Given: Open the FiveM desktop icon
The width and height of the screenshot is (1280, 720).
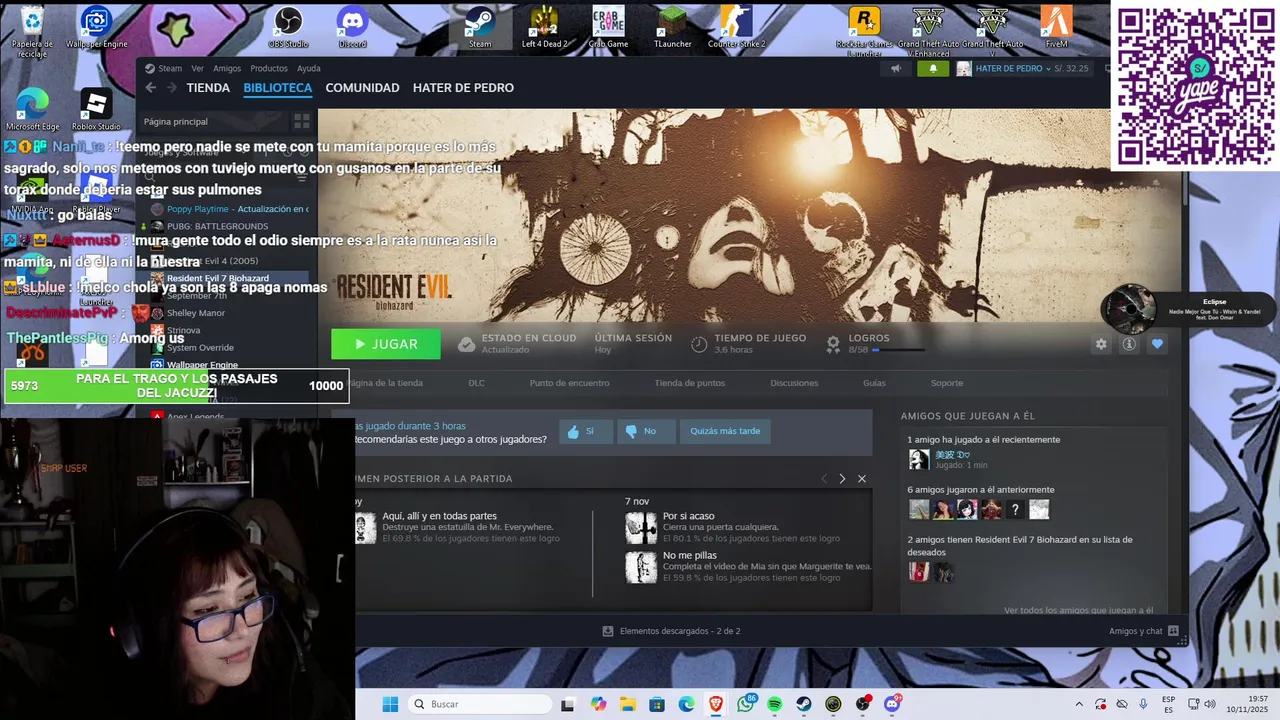Looking at the screenshot, I should [1056, 26].
